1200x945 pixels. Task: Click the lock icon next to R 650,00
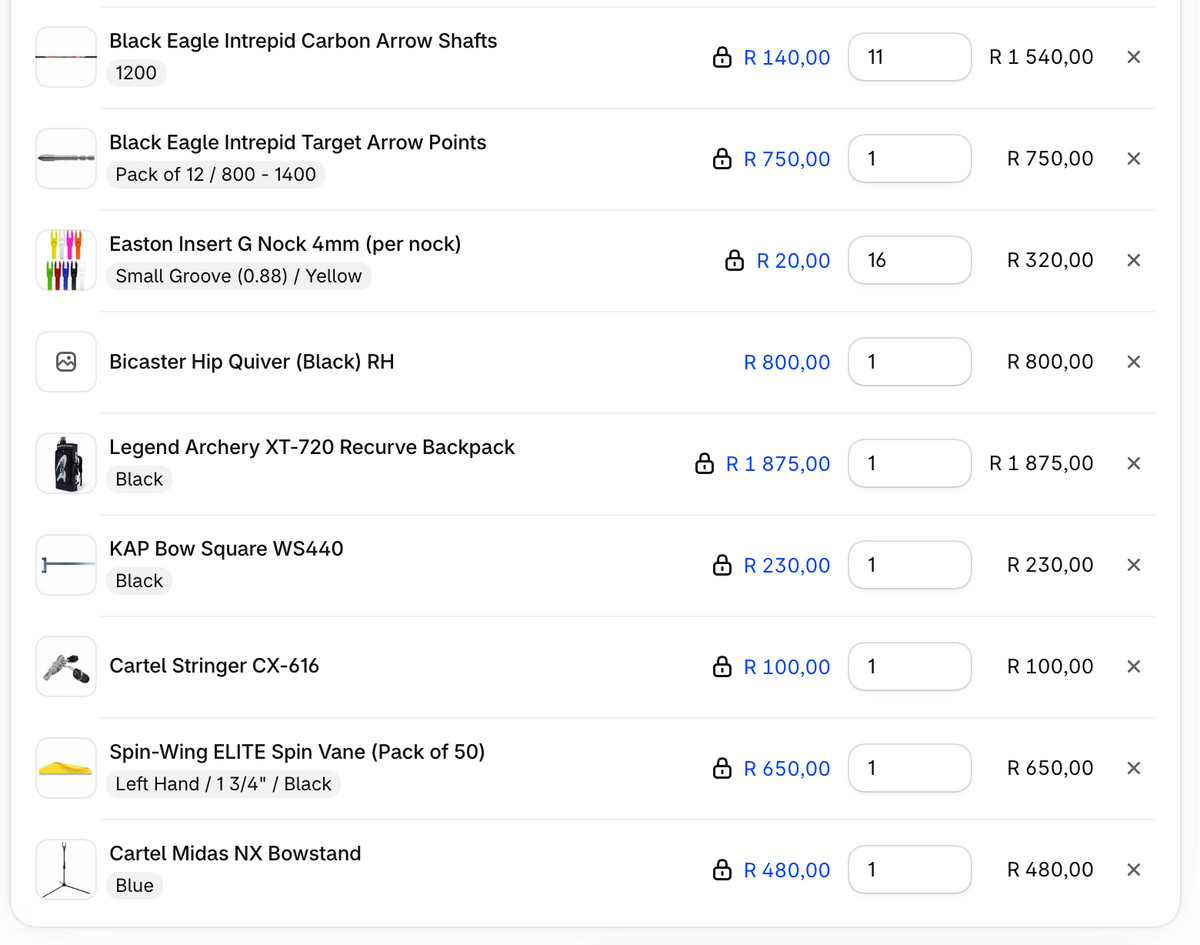(722, 769)
